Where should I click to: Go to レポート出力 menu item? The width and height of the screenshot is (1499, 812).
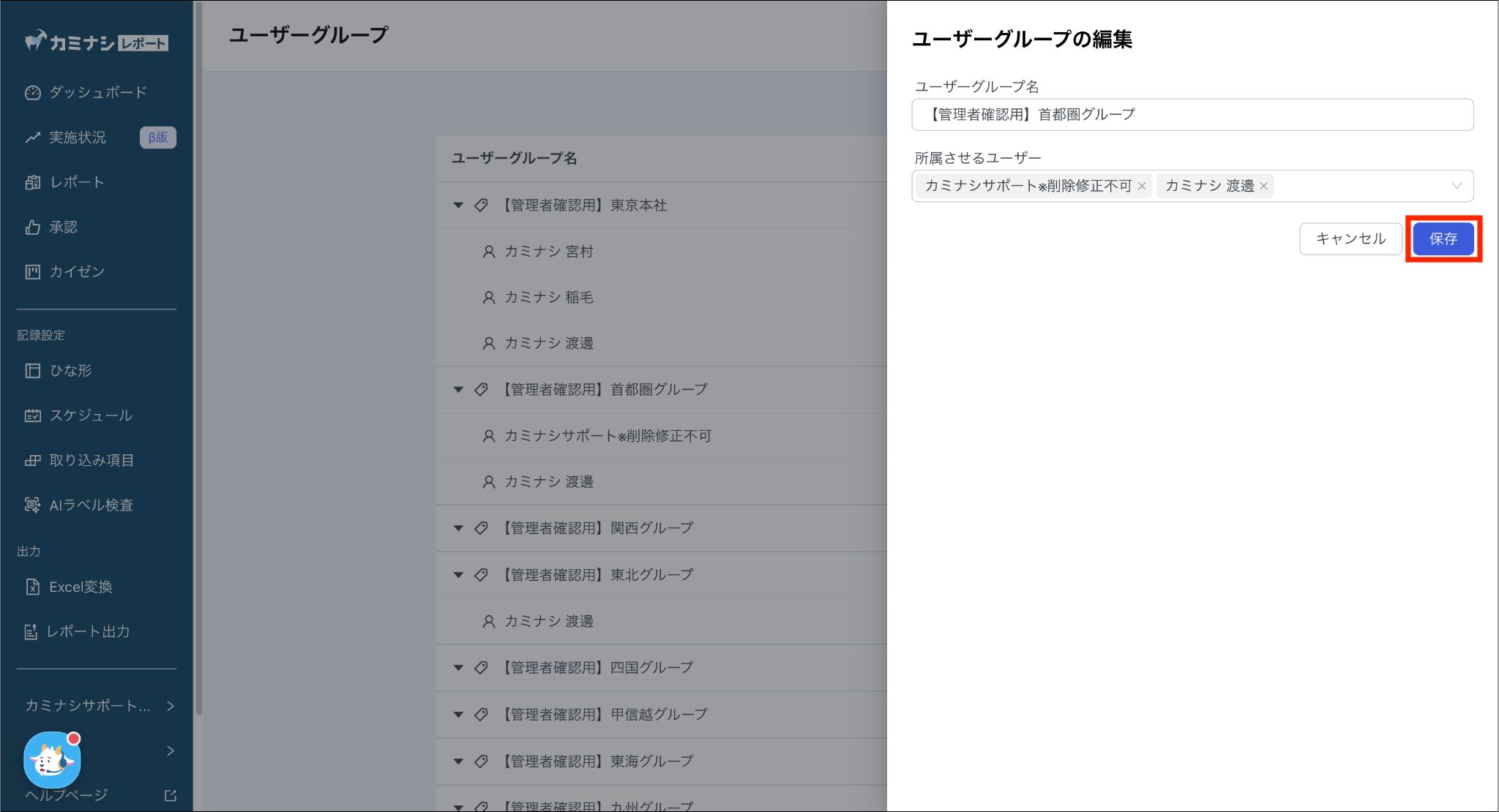coord(88,631)
